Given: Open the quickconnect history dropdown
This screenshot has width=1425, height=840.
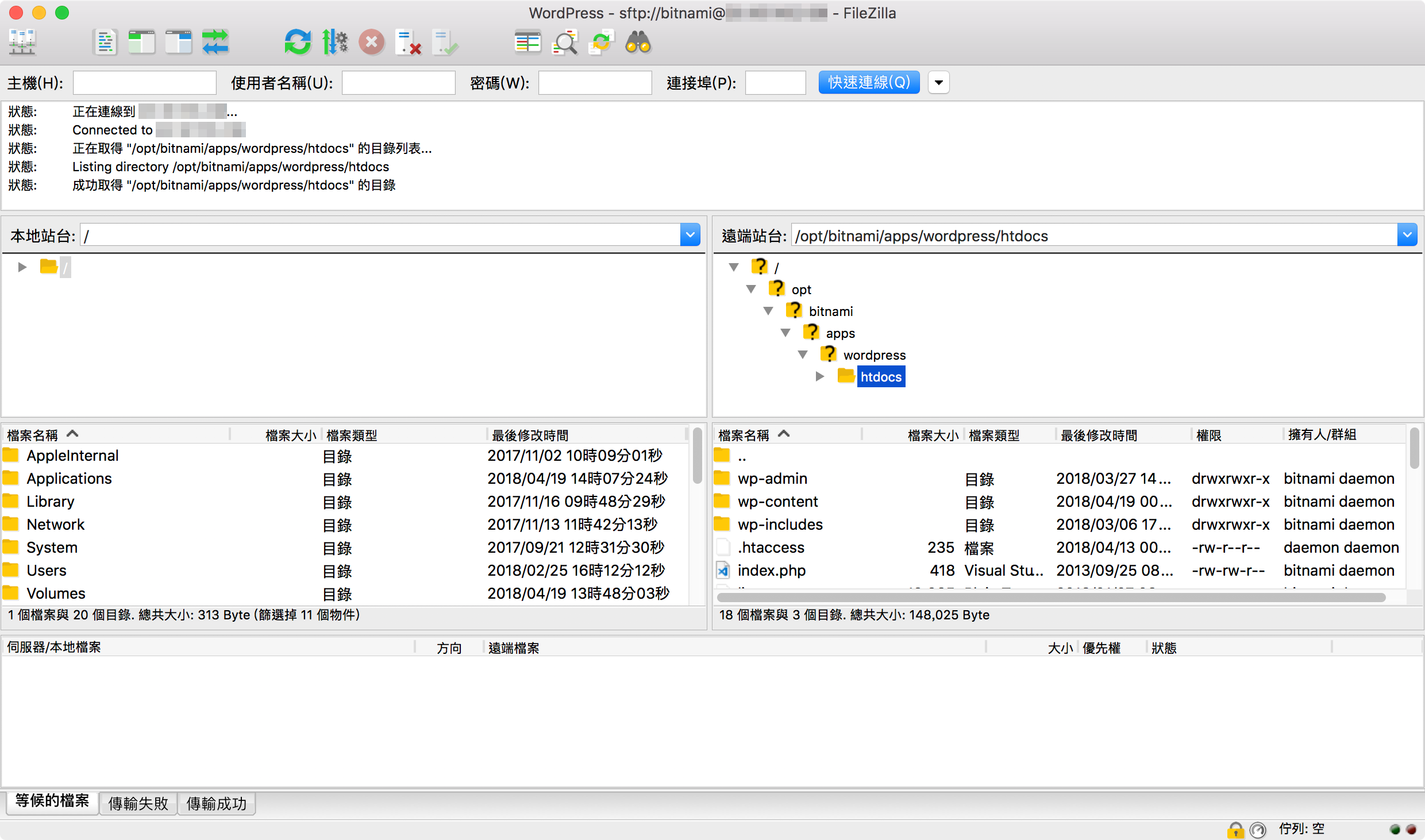Looking at the screenshot, I should (x=938, y=82).
